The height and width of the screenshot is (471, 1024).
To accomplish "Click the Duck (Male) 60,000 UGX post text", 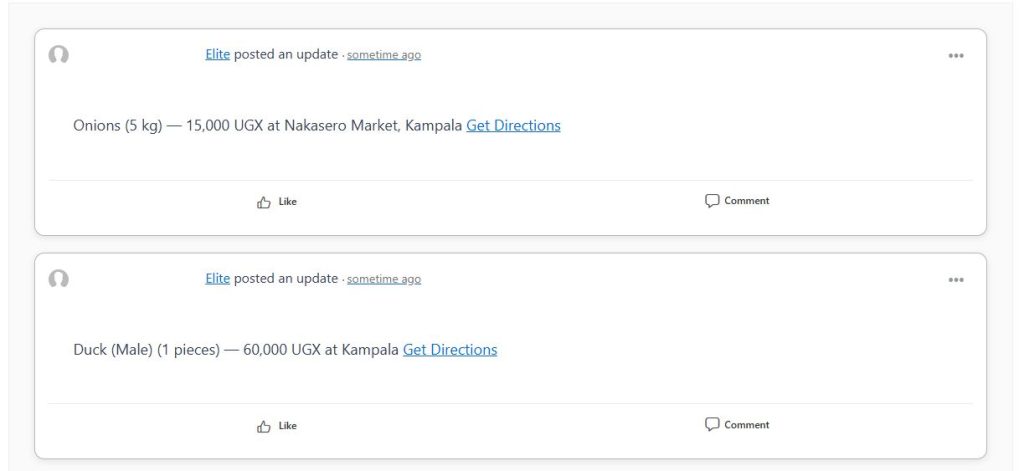I will point(236,349).
